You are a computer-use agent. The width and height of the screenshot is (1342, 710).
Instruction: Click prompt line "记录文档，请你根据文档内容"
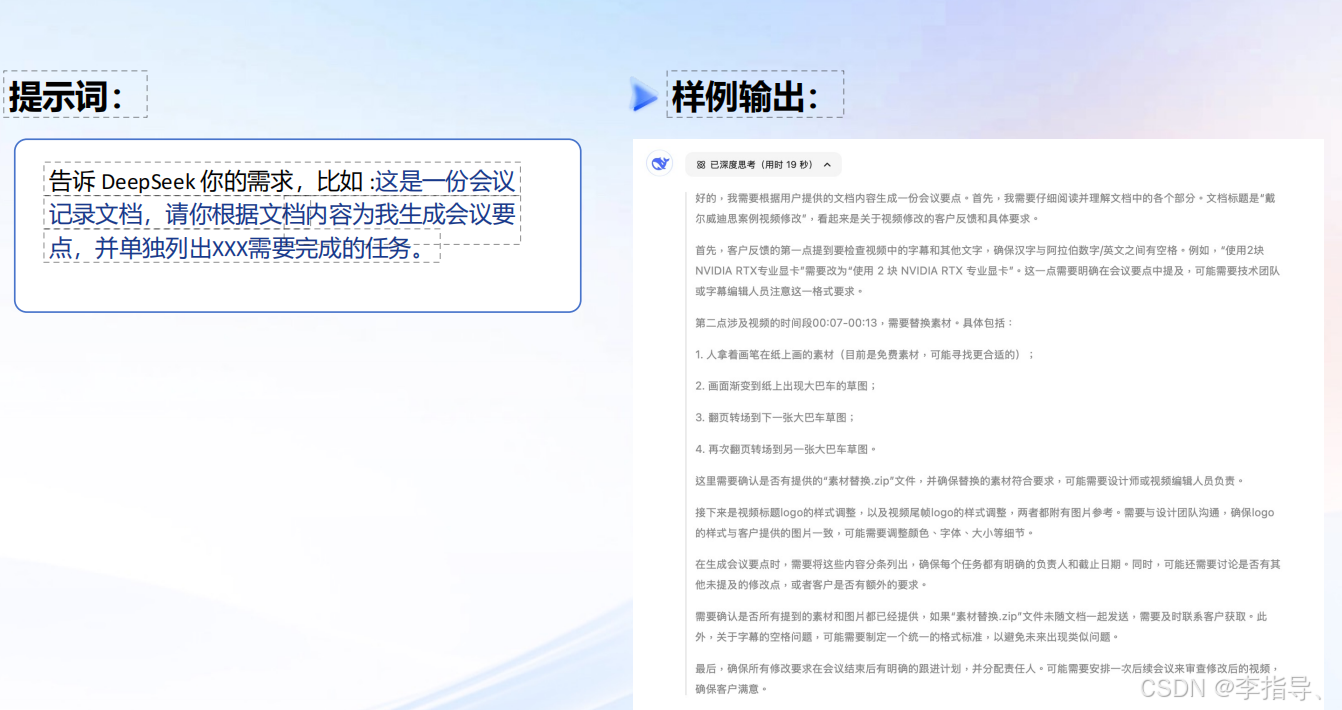[x=282, y=214]
